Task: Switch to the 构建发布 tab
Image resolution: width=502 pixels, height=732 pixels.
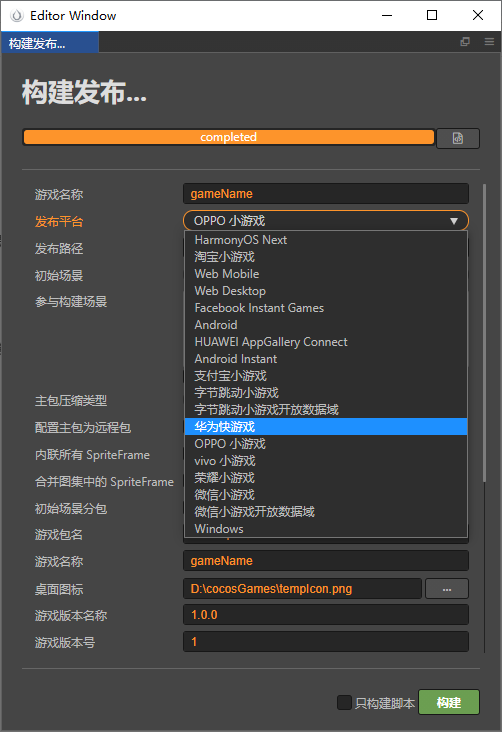Action: tap(49, 43)
